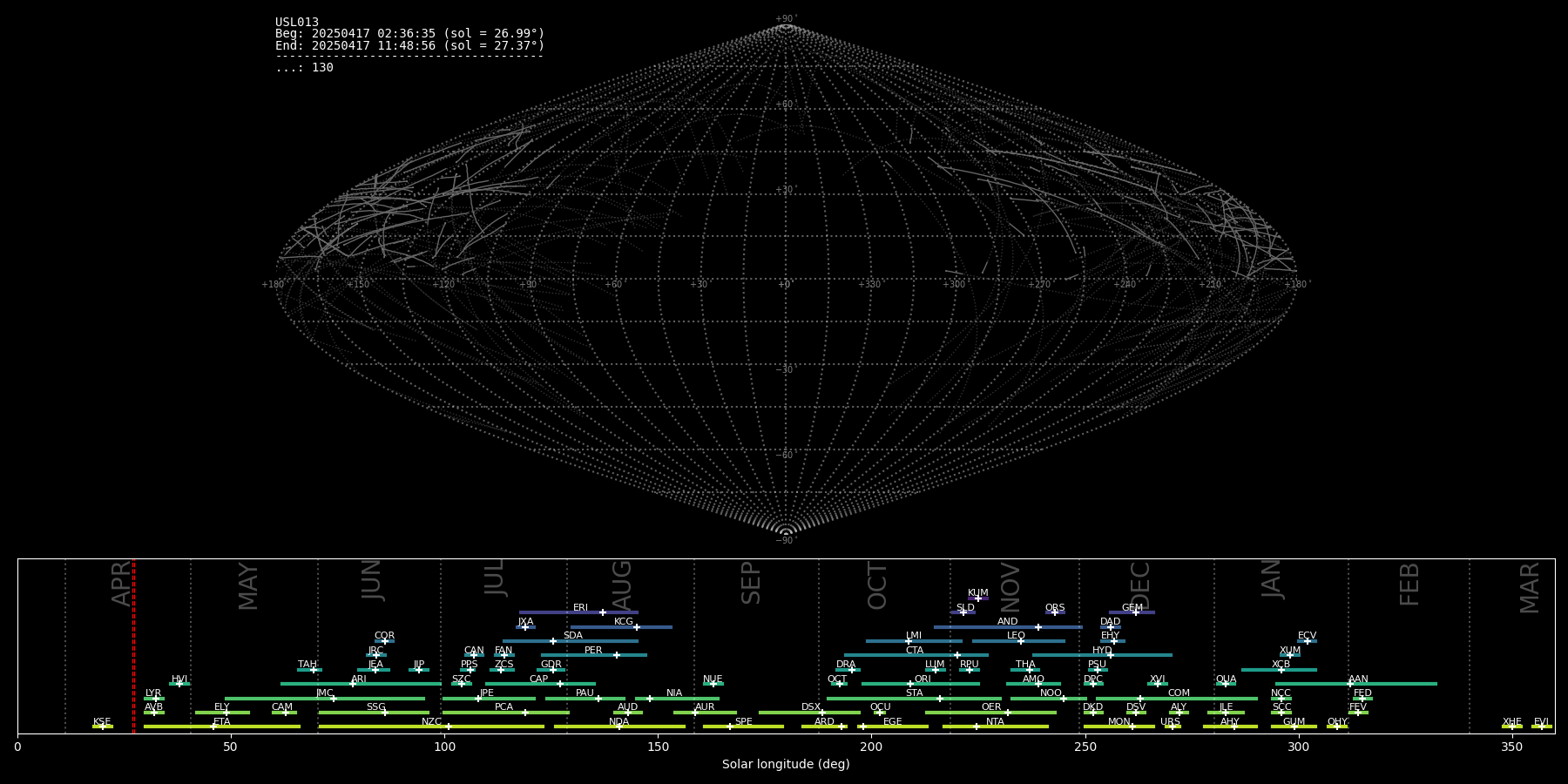Click the DEC month label

[x=1139, y=586]
